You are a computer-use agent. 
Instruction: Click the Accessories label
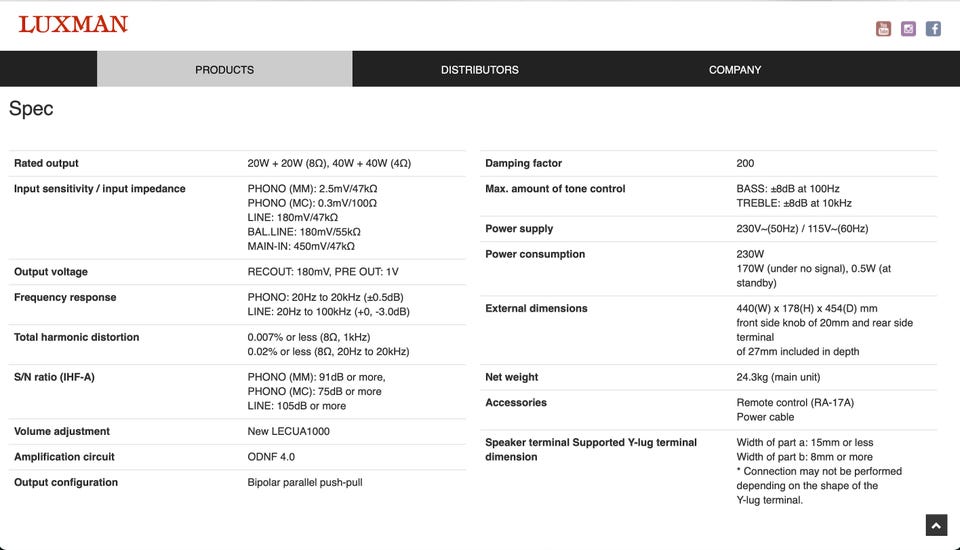point(516,403)
